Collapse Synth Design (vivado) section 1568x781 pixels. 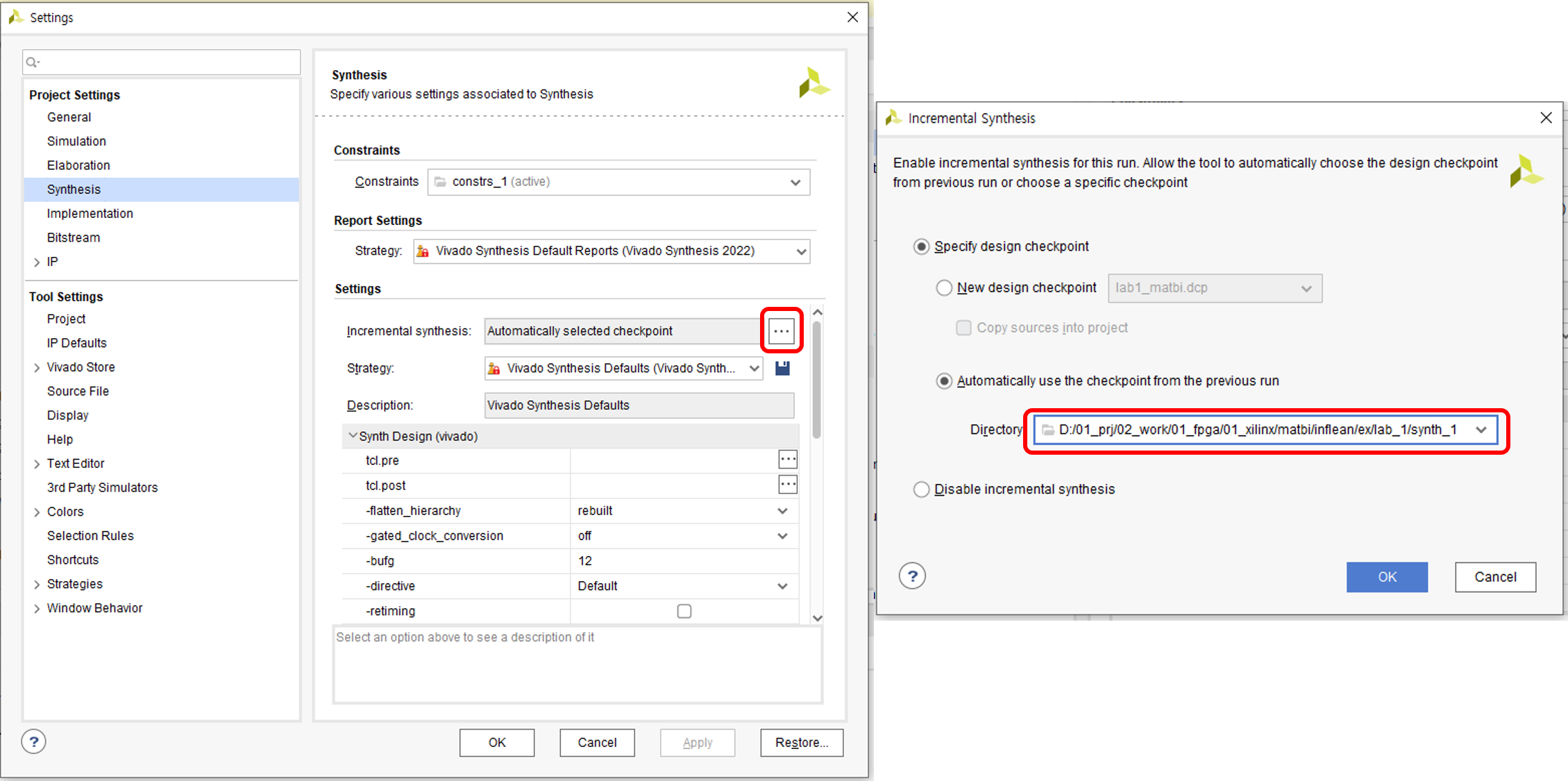click(x=353, y=436)
